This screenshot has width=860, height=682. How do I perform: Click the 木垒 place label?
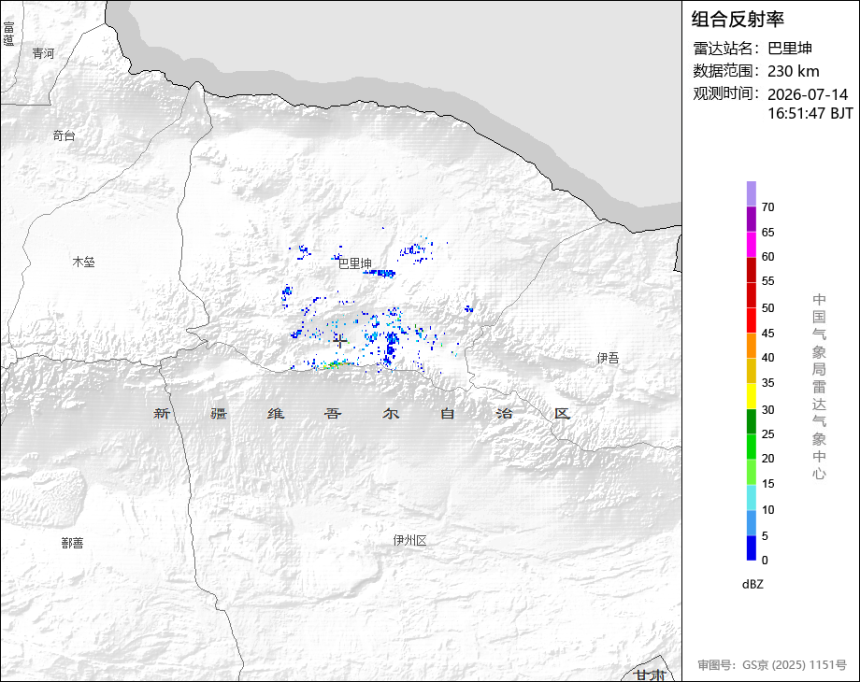click(x=84, y=262)
